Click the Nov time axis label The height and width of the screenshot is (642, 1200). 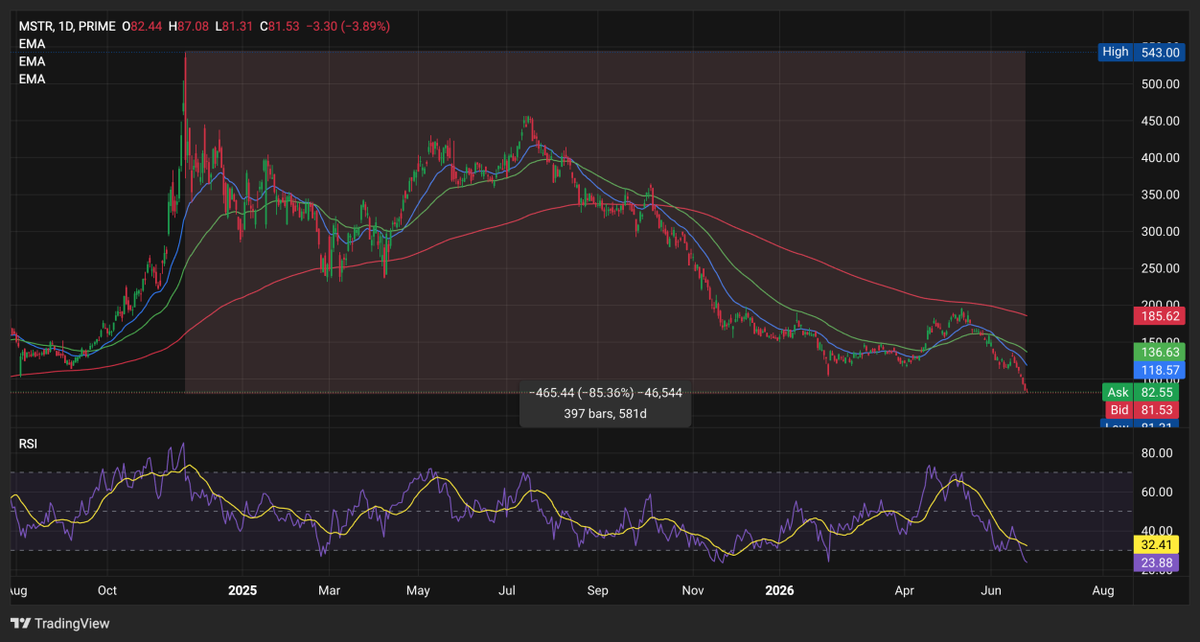691,591
